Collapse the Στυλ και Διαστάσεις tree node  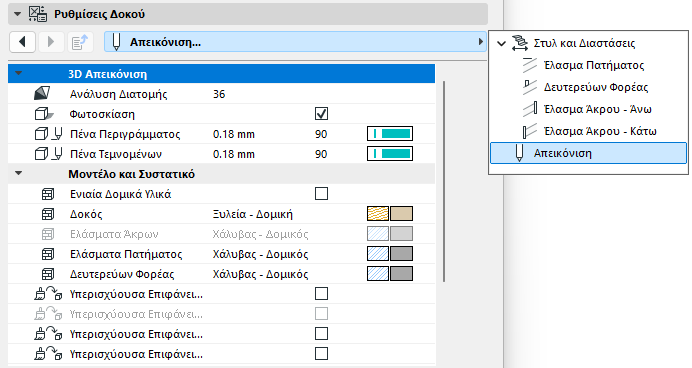pos(501,43)
